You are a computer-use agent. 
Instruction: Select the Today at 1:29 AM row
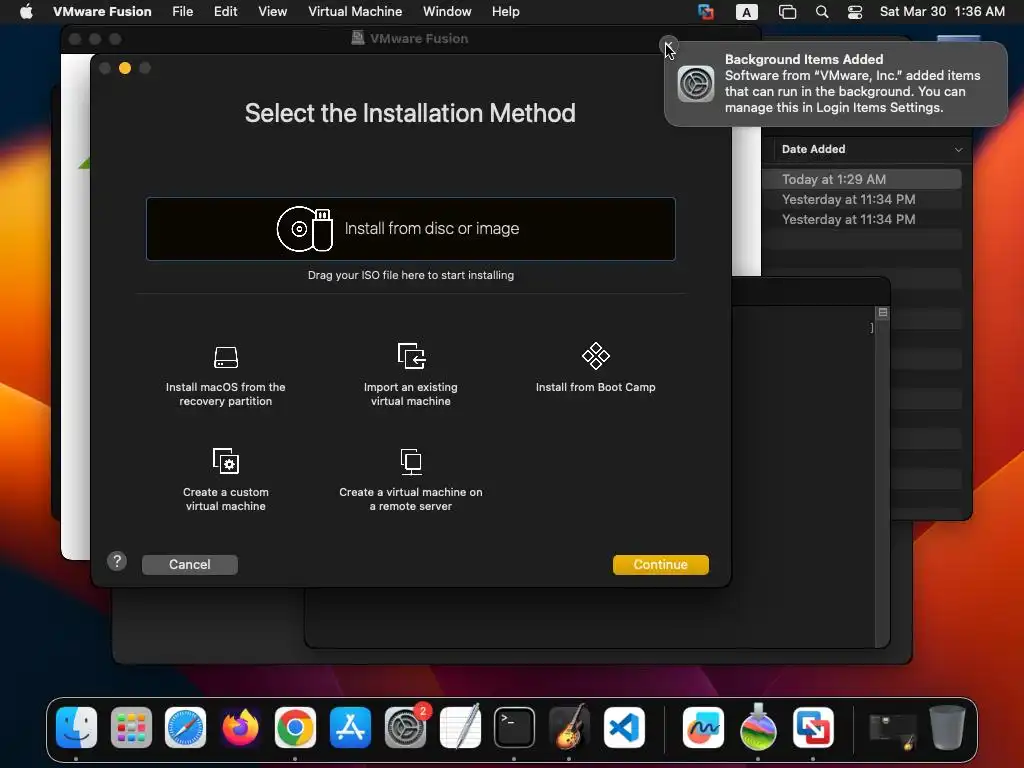coord(862,179)
